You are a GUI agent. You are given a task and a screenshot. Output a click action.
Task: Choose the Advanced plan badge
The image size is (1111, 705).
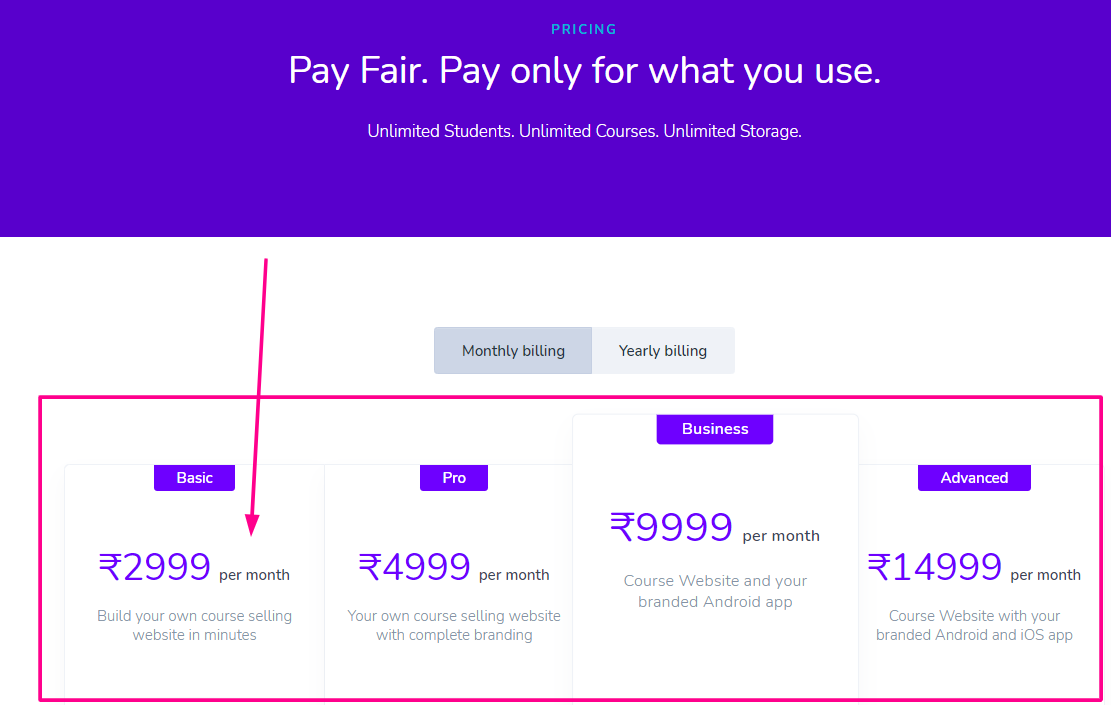point(974,478)
